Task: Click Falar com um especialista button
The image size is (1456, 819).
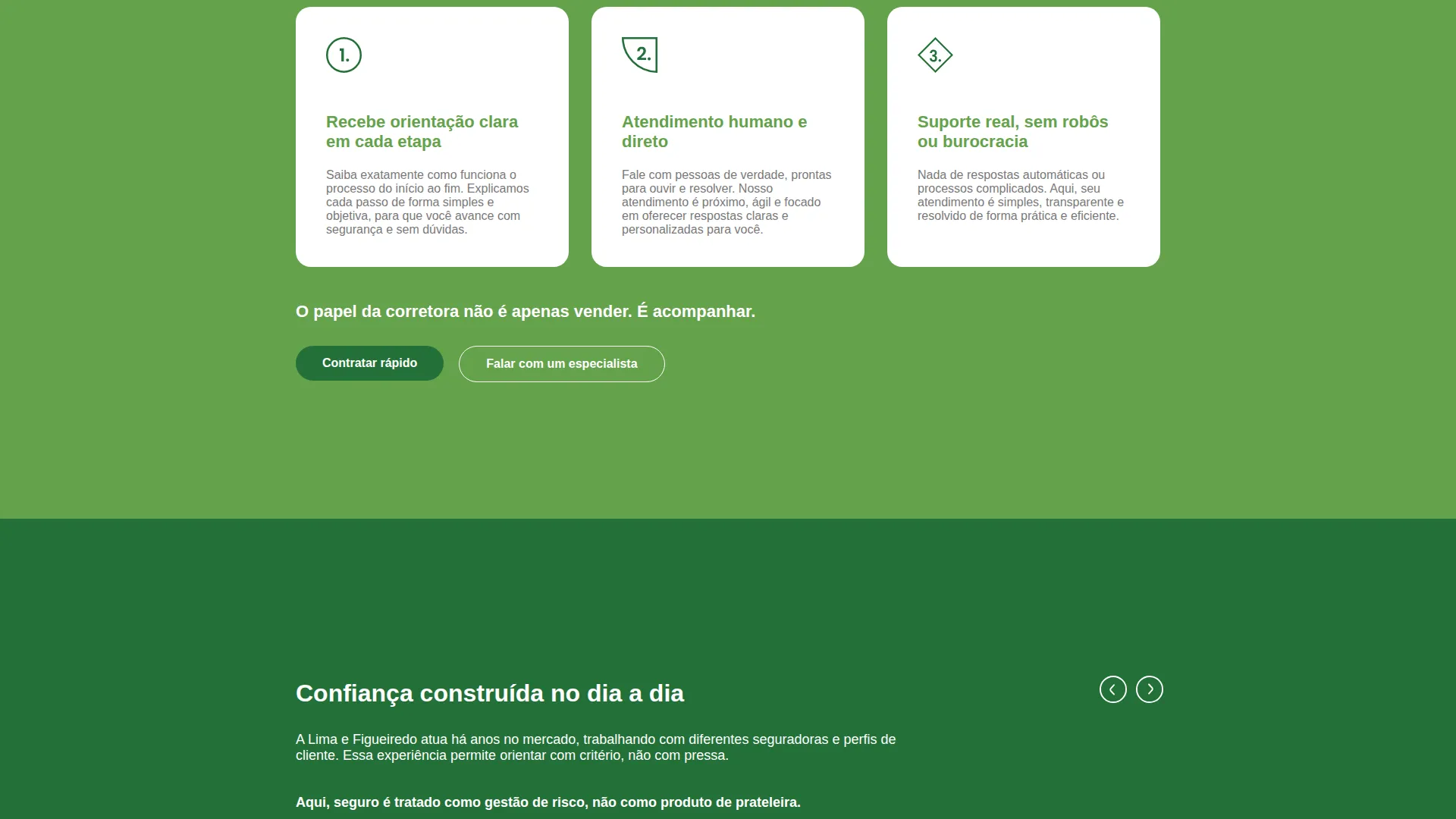Action: (561, 364)
